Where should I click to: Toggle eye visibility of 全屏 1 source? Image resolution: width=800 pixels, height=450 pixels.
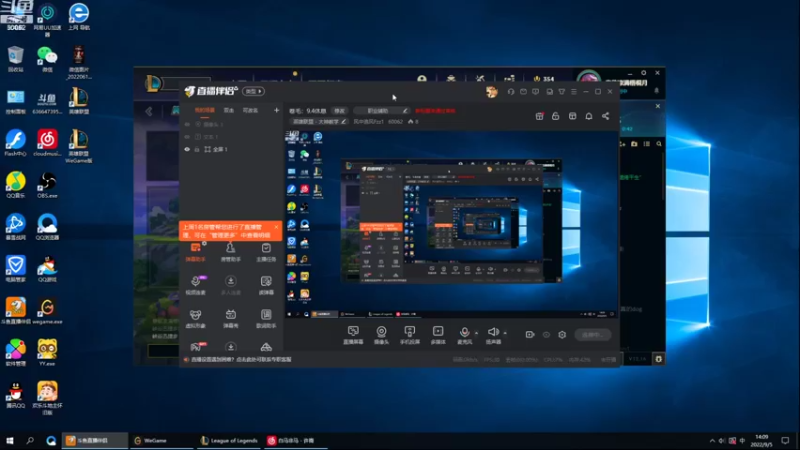click(x=187, y=149)
